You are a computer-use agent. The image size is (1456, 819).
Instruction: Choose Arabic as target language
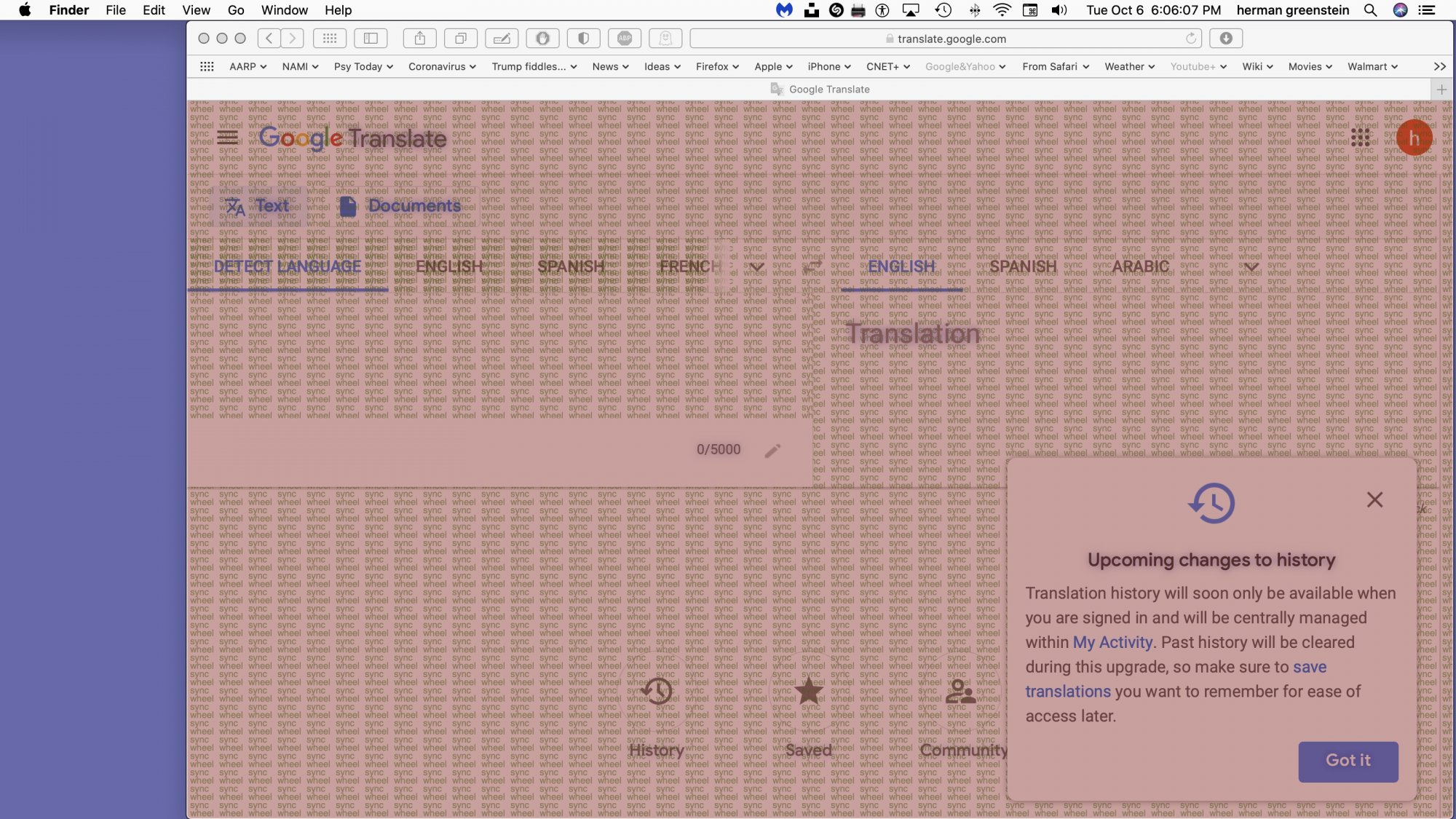[1140, 266]
